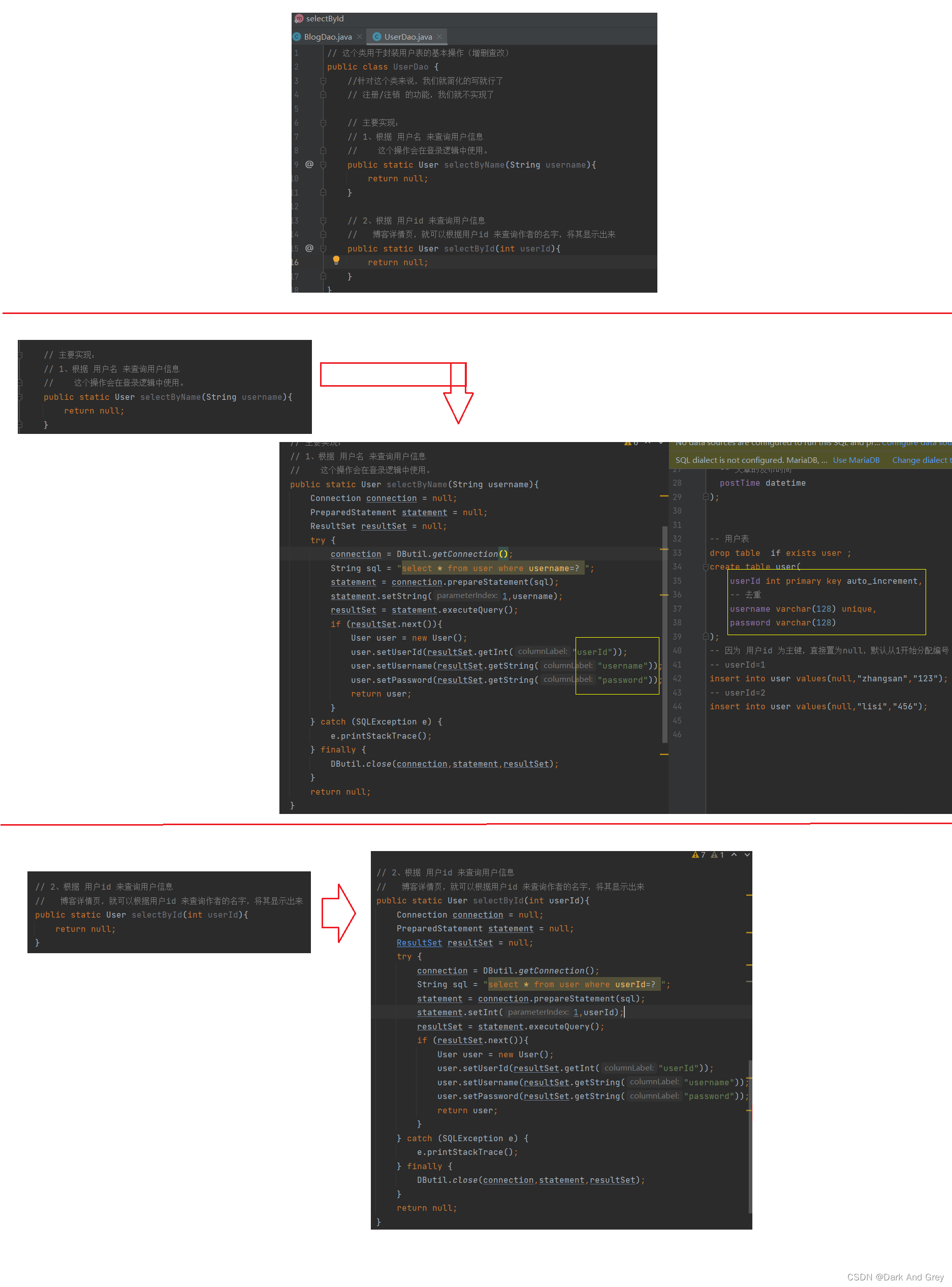The width and height of the screenshot is (952, 1287).
Task: Click the selectByName method name in top editor
Action: pyautogui.click(x=474, y=165)
